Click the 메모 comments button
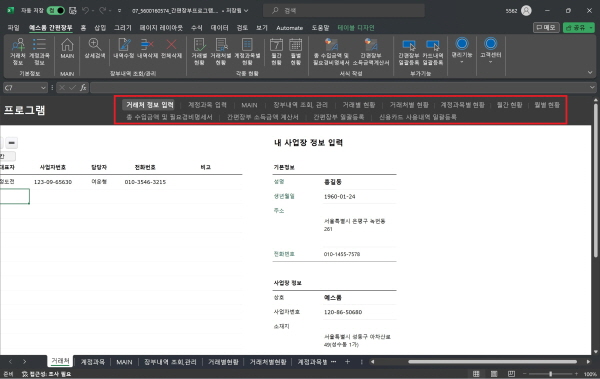Image resolution: width=600 pixels, height=379 pixels. click(546, 28)
